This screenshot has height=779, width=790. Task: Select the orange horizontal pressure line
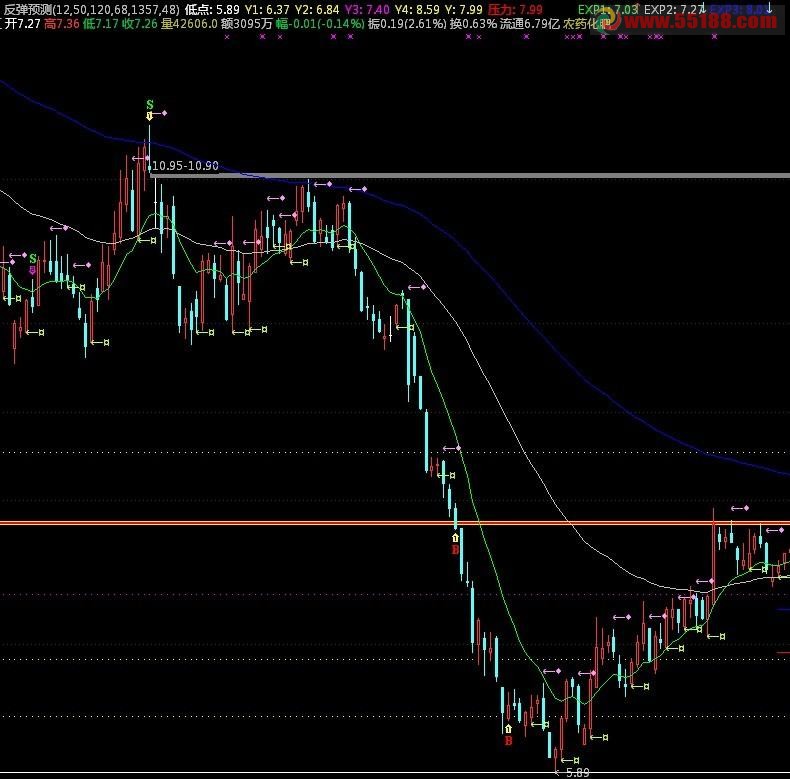coord(395,523)
